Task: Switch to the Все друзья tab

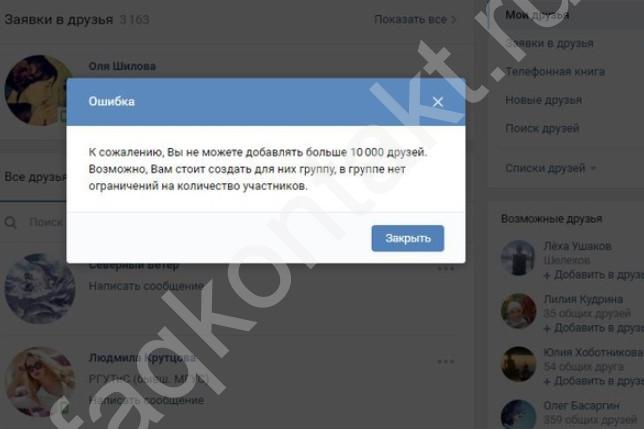Action: click(x=35, y=177)
